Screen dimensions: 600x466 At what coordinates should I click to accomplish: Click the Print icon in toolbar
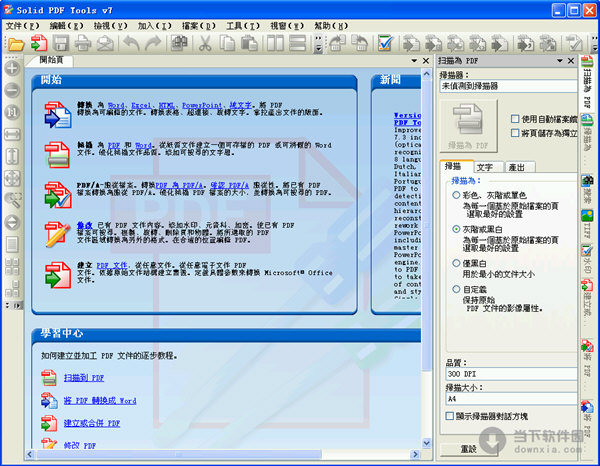[x=83, y=43]
